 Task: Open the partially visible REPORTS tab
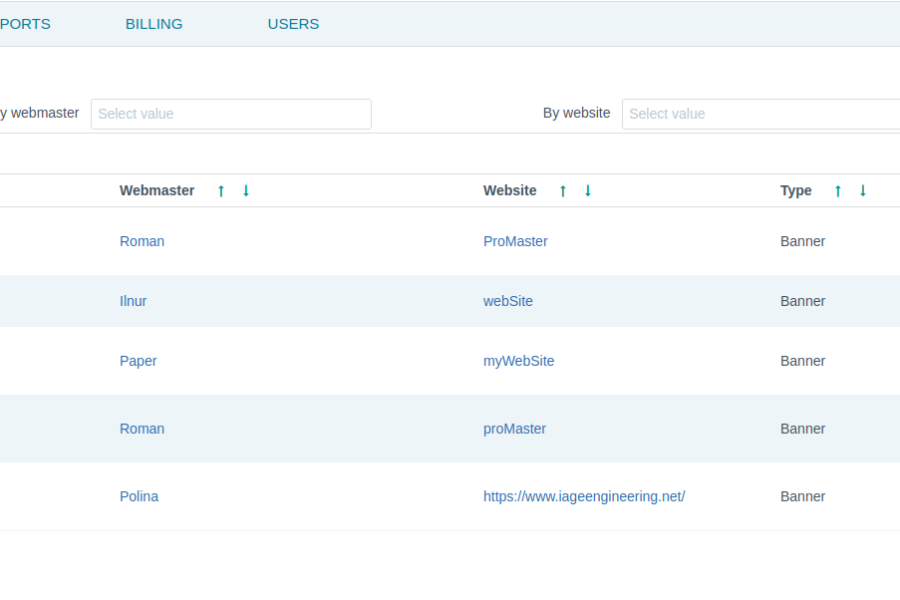tap(25, 24)
